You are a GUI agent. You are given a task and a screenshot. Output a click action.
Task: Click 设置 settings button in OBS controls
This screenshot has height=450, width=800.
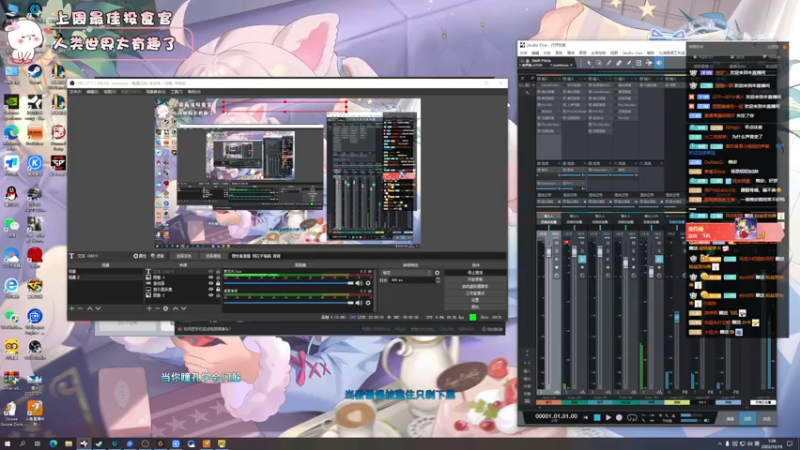pos(475,300)
